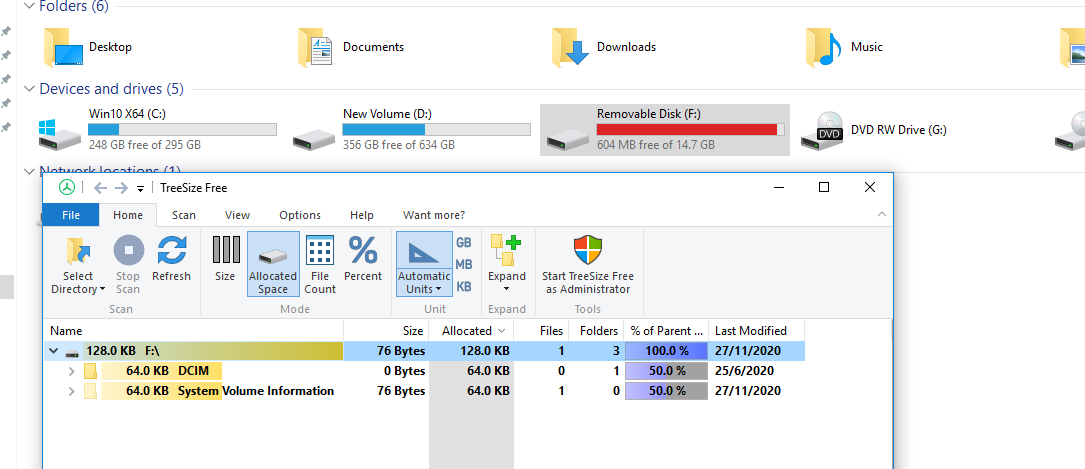
Task: Select the DCIM folder row
Action: [424, 371]
